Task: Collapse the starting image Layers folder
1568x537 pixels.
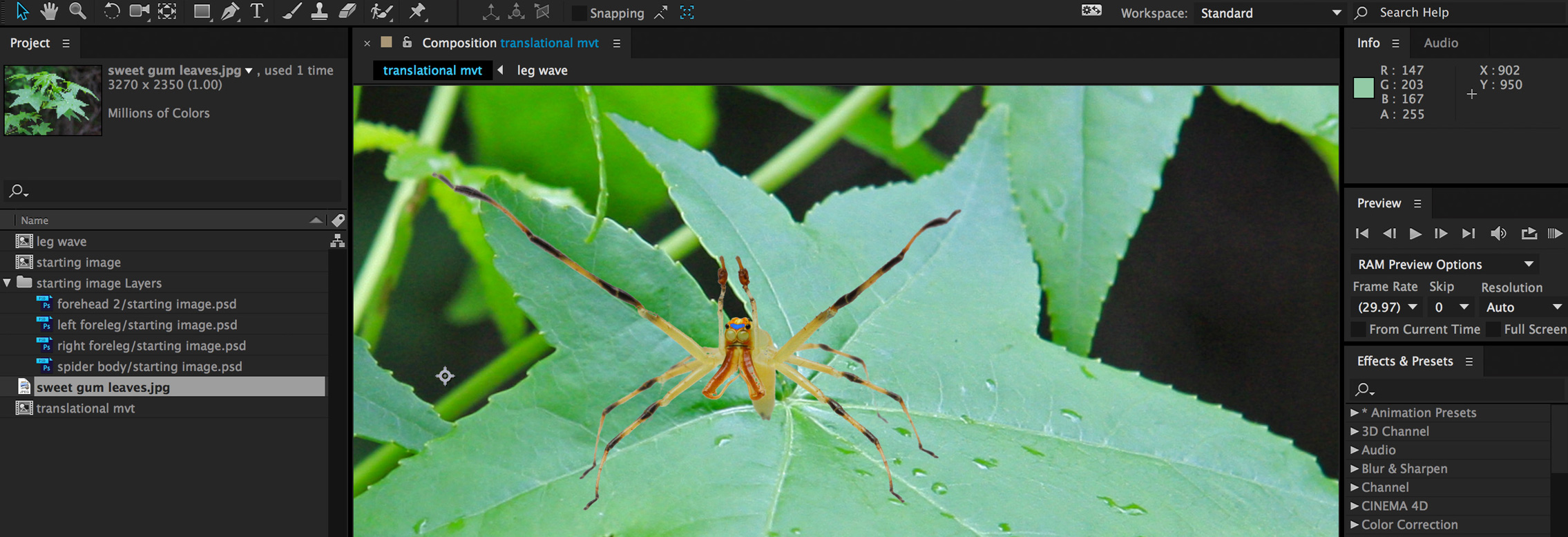Action: point(8,283)
